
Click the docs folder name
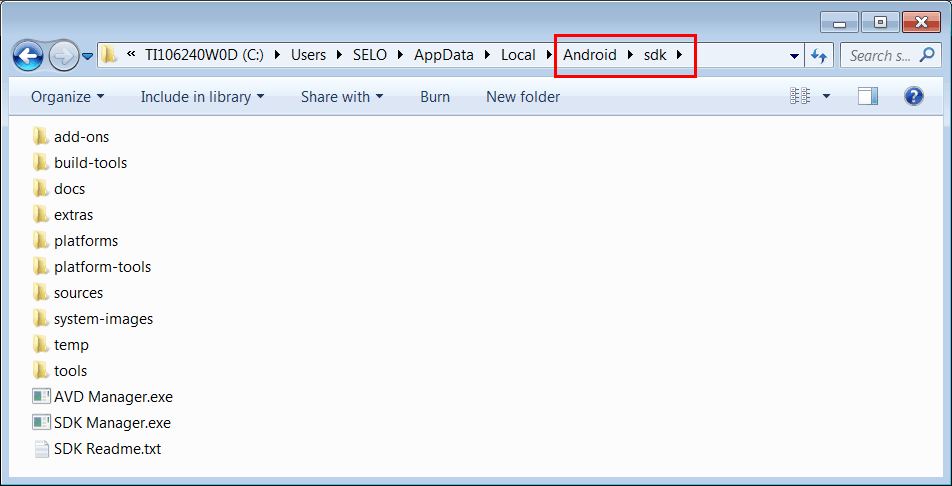point(69,189)
